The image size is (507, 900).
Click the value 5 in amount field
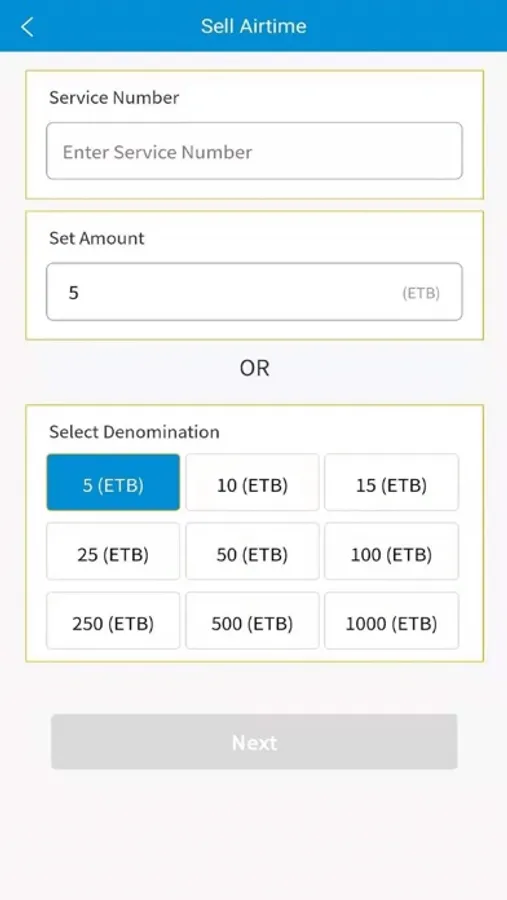73,293
